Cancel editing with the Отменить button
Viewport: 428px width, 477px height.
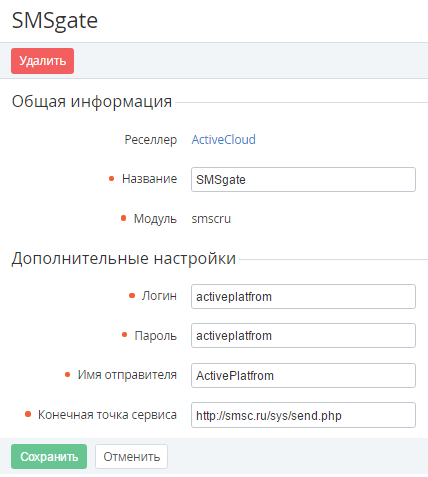(131, 456)
